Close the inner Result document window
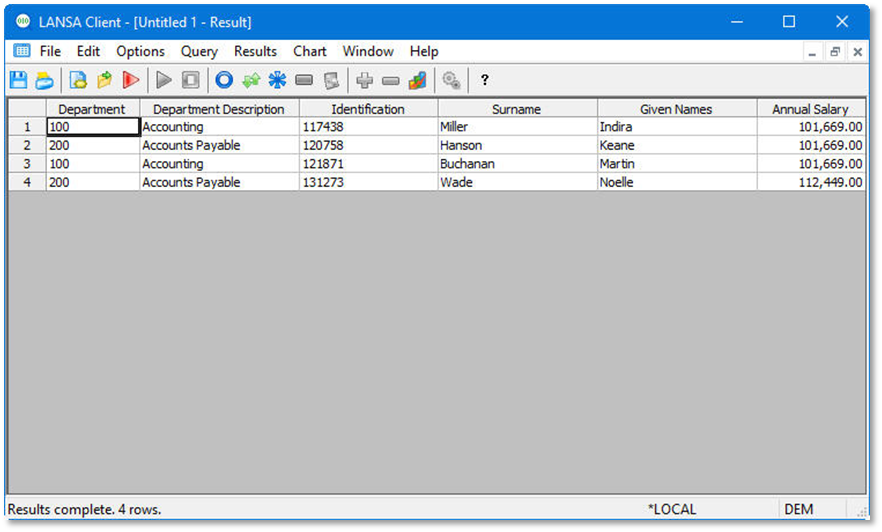Viewport: 882px width, 532px height. (x=857, y=52)
